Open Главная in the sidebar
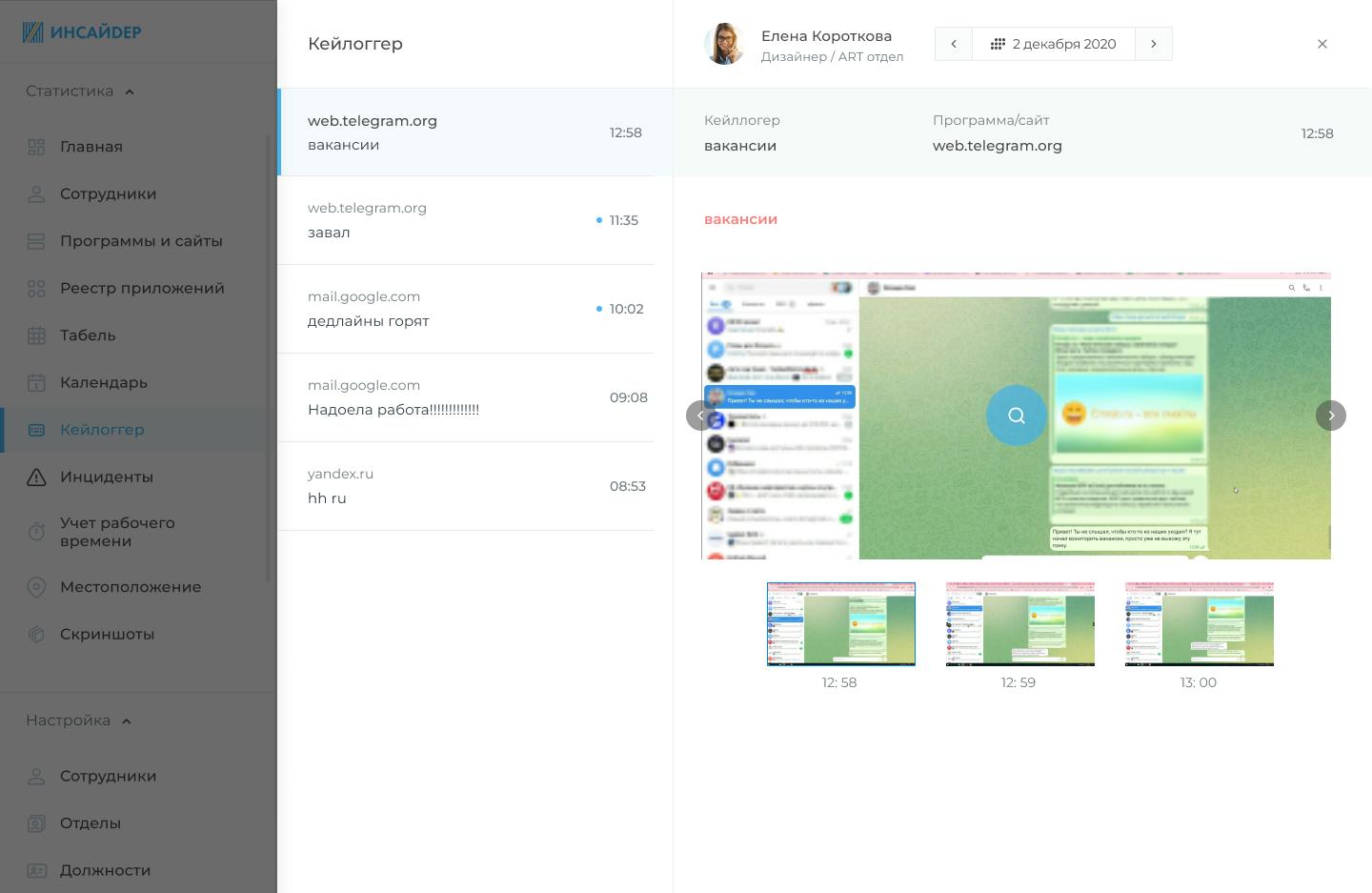The width and height of the screenshot is (1372, 893). tap(91, 147)
